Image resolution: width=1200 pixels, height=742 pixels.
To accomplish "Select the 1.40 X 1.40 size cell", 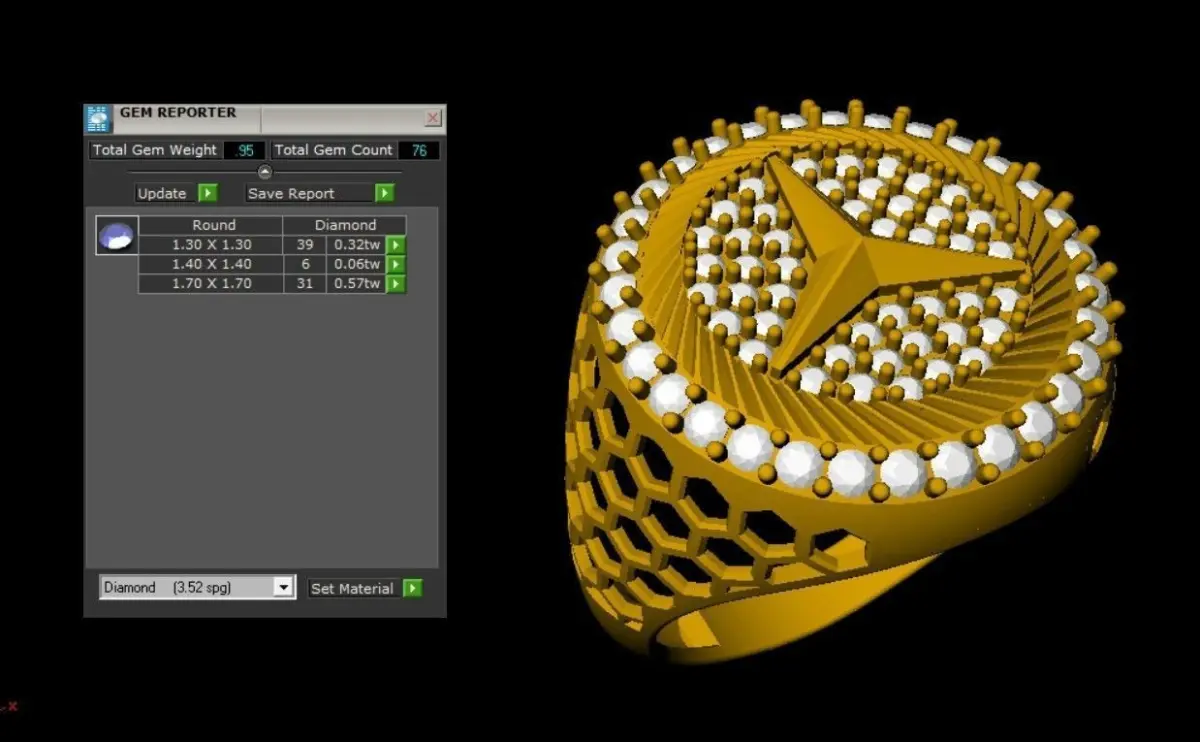I will (211, 265).
